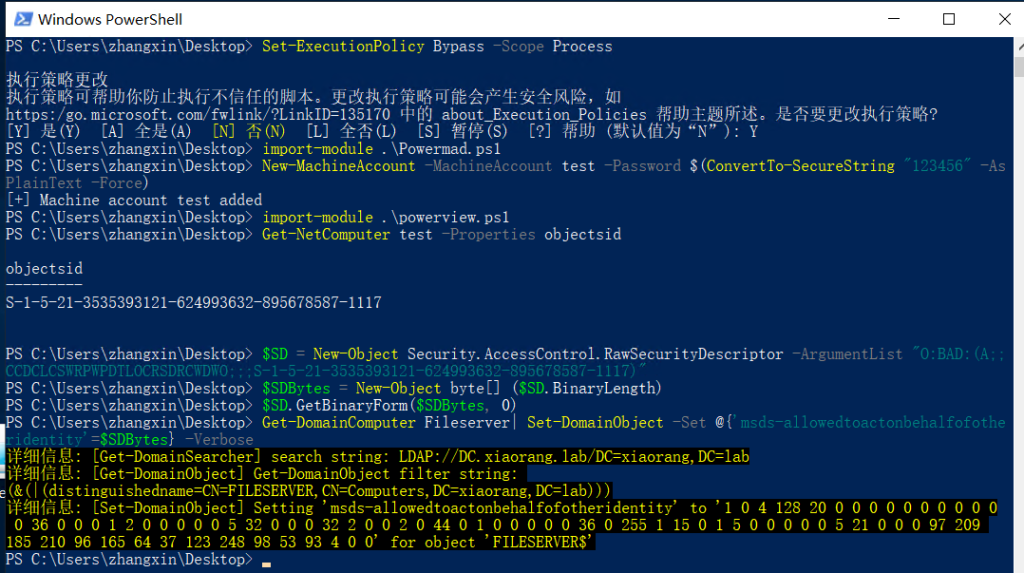The height and width of the screenshot is (573, 1024).
Task: Click the Get-DomainComputer Fileserver text
Action: coord(385,423)
